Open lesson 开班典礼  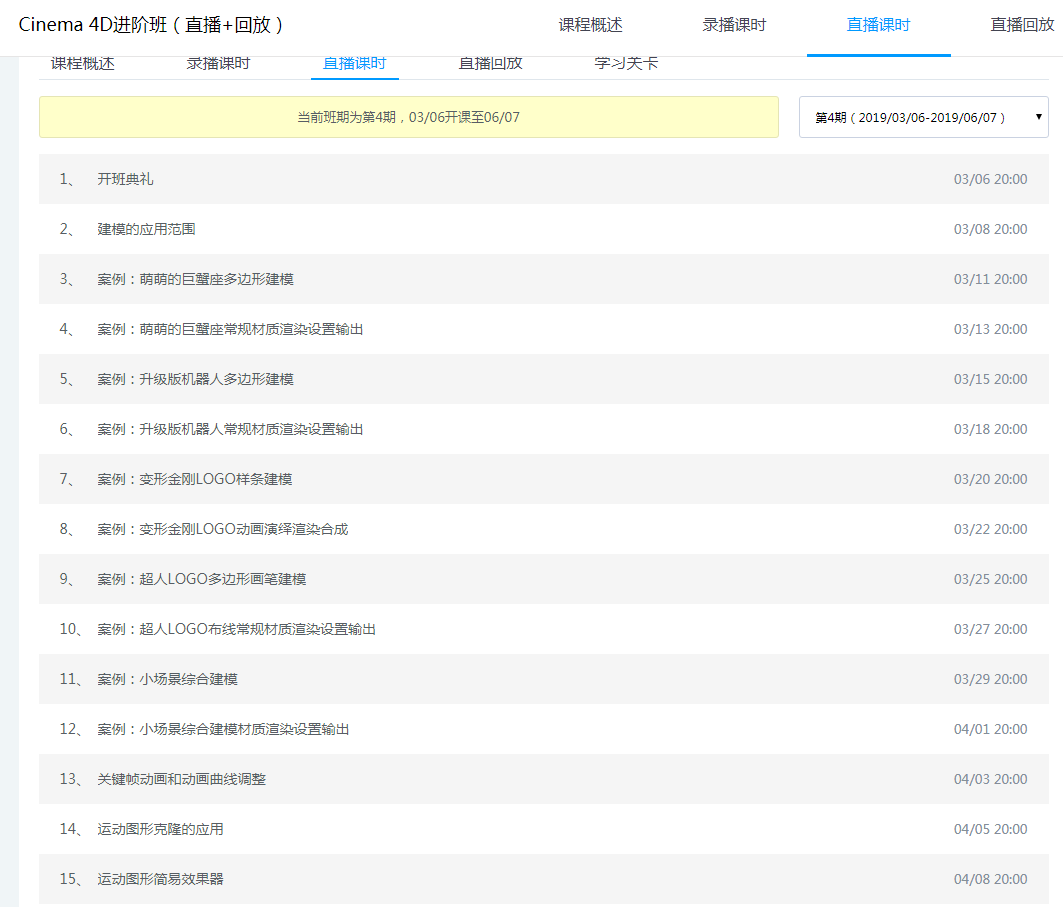coord(122,178)
